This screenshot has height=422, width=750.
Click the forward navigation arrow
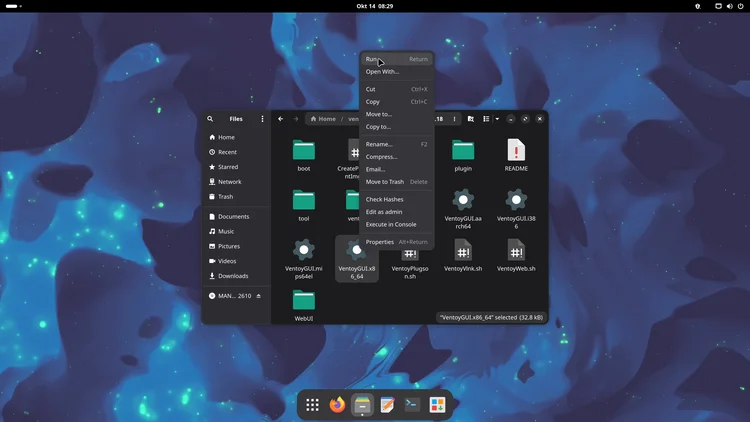coord(296,119)
